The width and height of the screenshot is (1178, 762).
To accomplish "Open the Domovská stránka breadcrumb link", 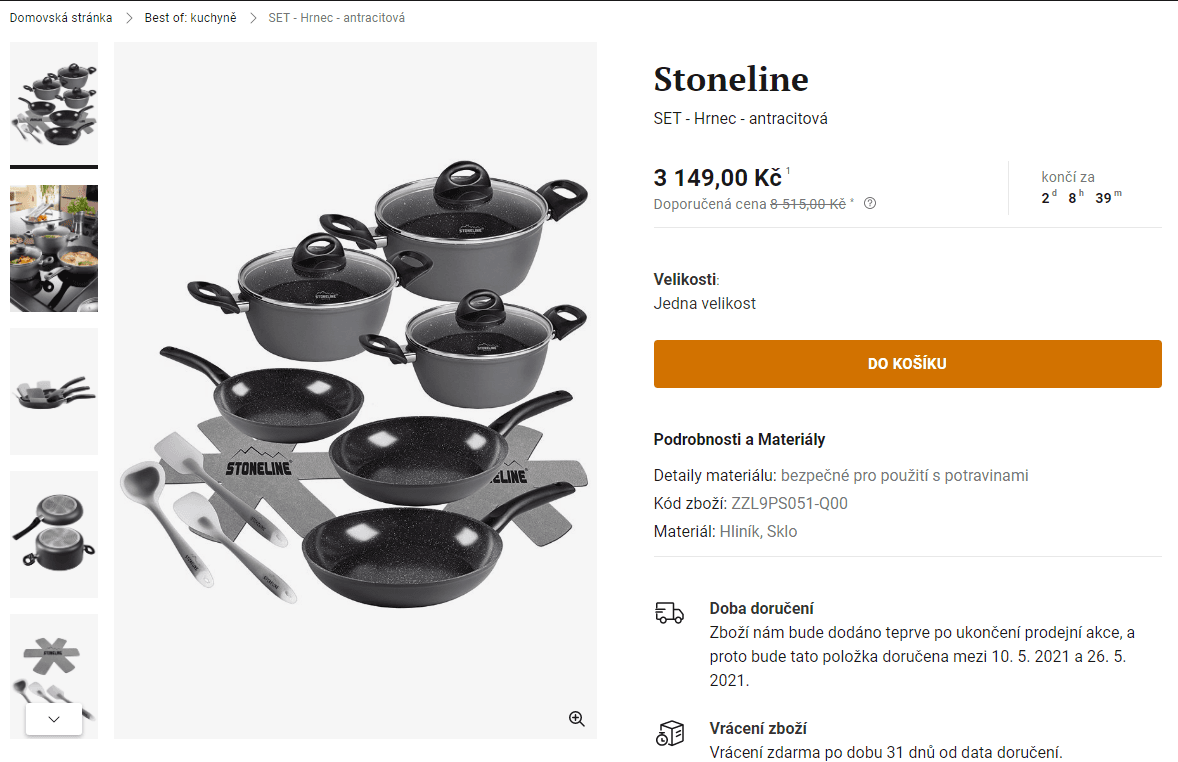I will (60, 17).
